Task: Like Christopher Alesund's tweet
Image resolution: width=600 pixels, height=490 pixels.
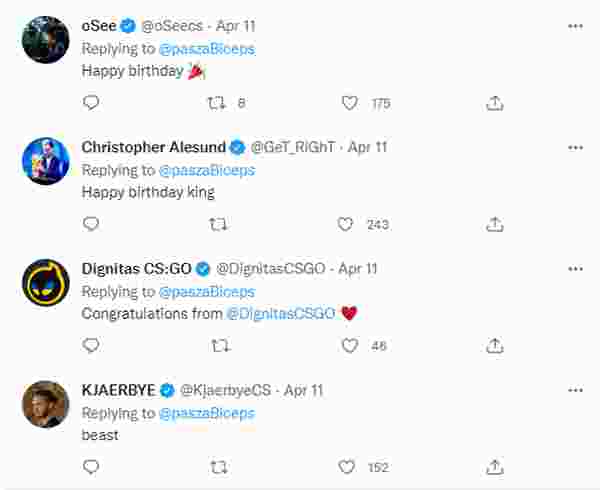Action: point(345,224)
